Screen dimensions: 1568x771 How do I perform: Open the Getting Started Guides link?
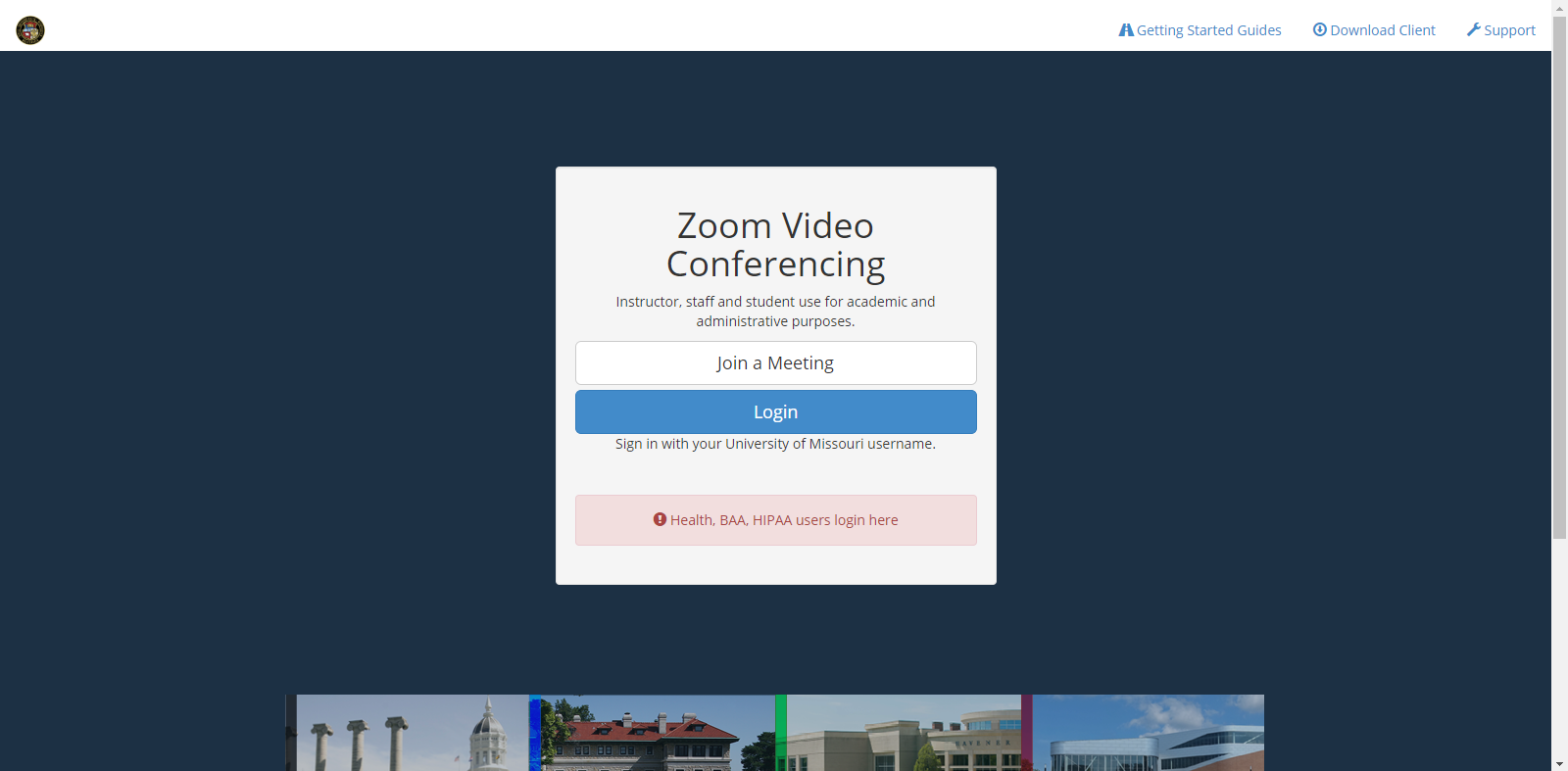[1200, 30]
